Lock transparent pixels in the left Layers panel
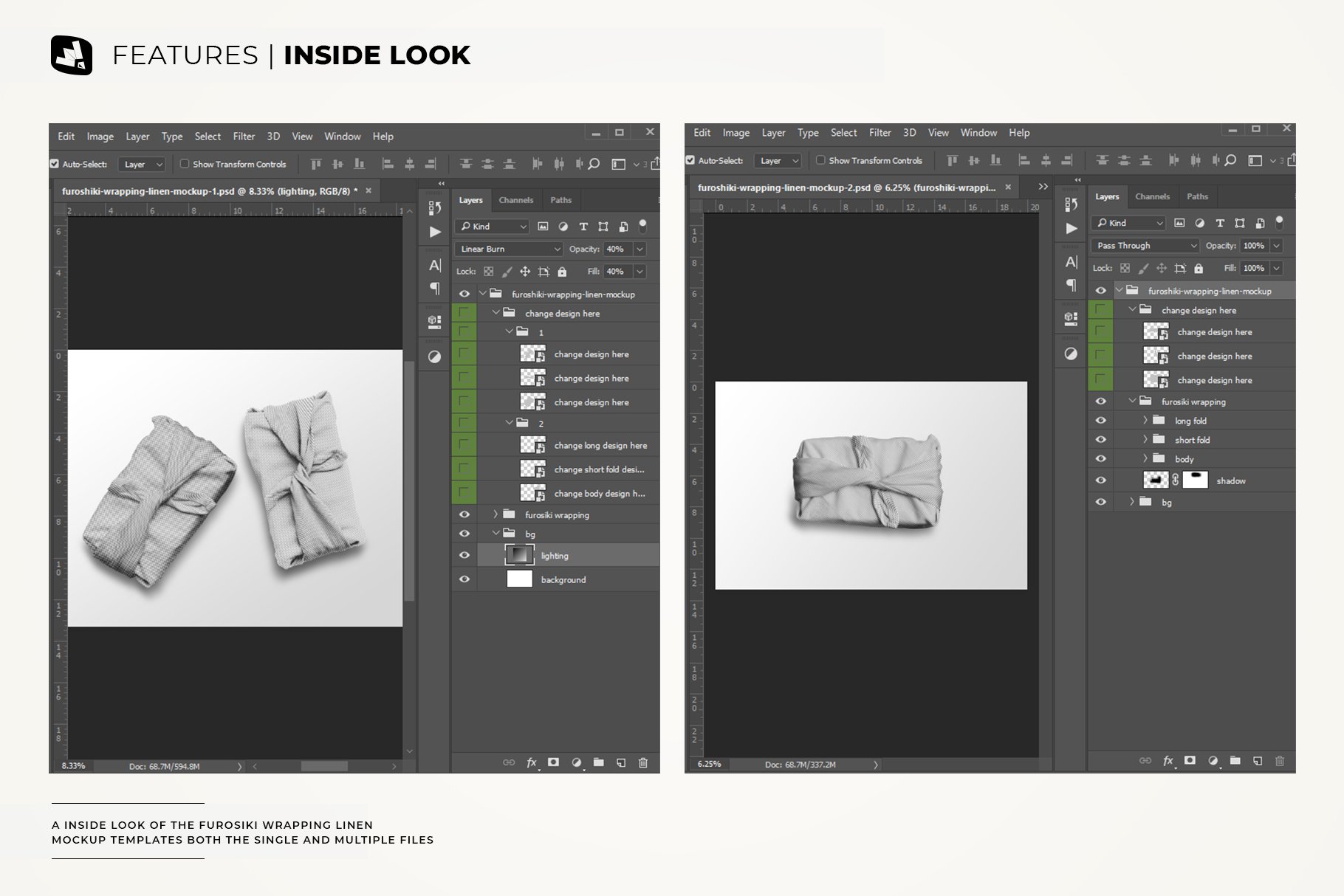 tap(488, 272)
